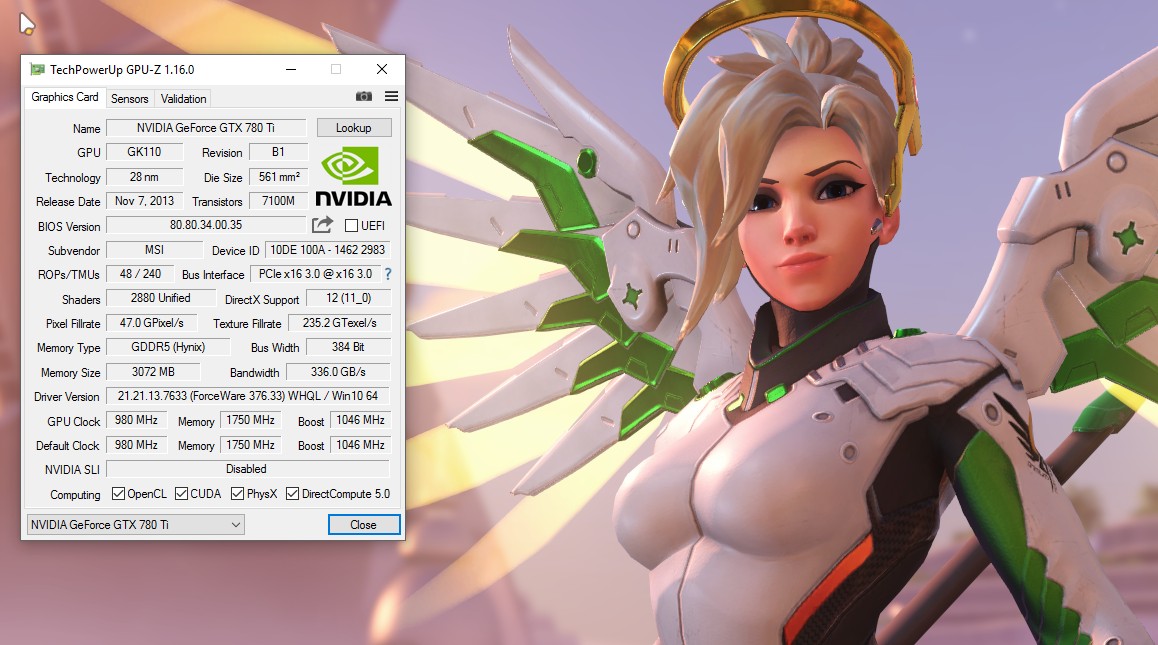Click the Default Clock row Memory 1750 MHz value
This screenshot has width=1158, height=645.
[250, 445]
